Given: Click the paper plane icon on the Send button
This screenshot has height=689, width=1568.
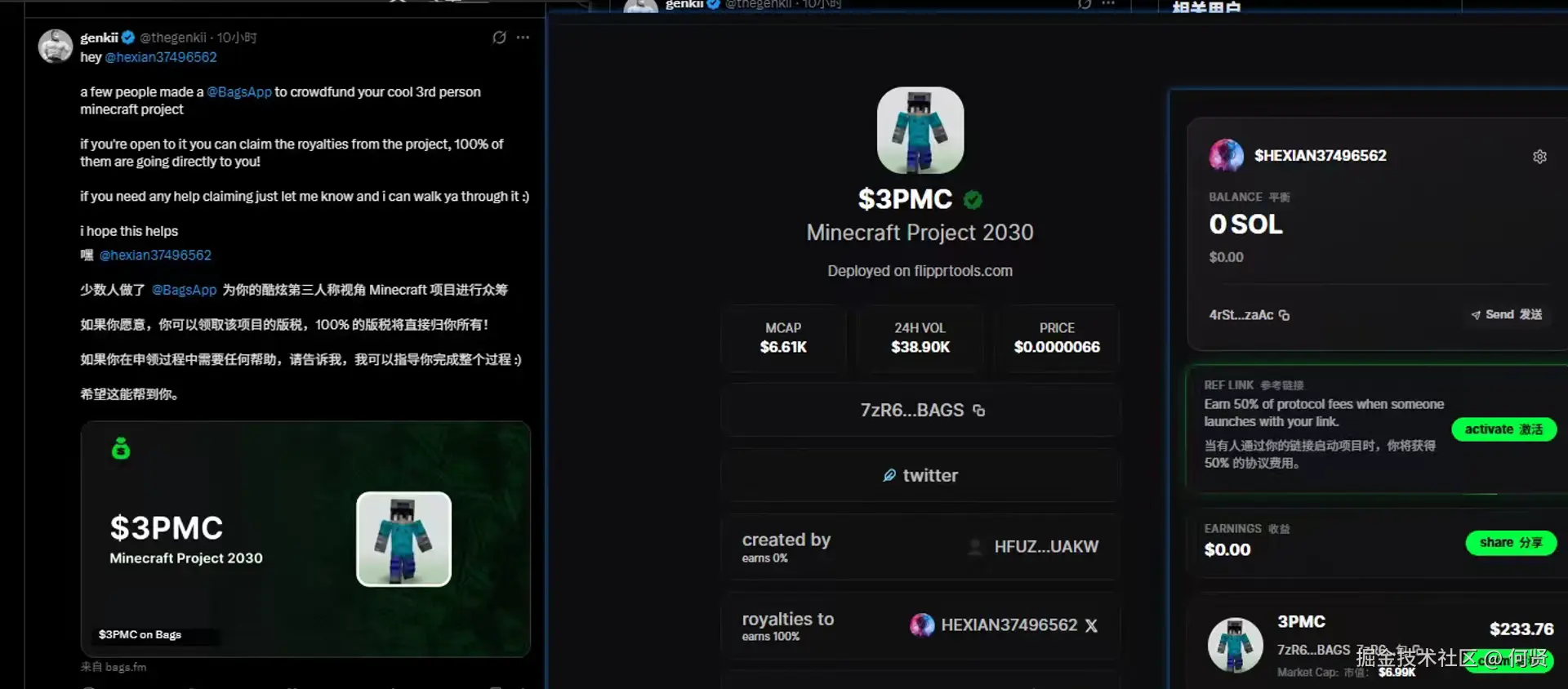Looking at the screenshot, I should tap(1476, 315).
